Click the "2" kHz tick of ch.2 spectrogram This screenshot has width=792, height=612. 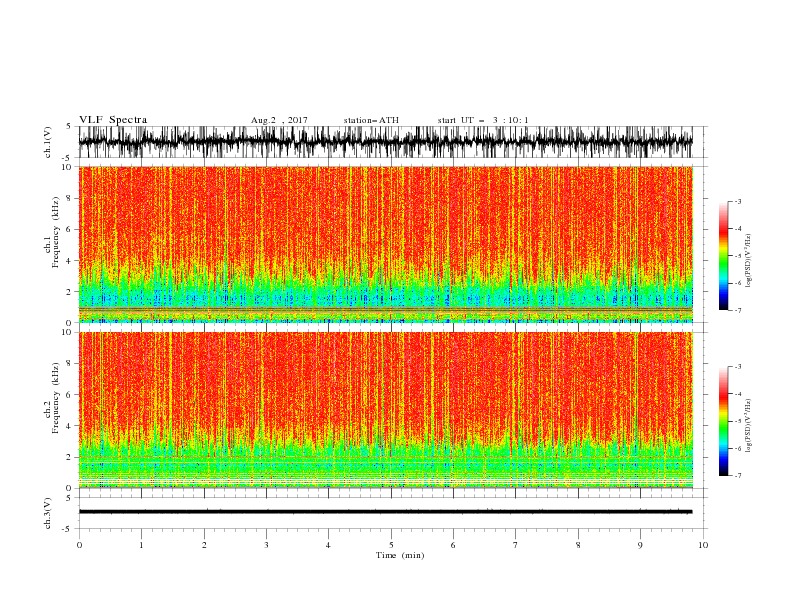point(69,457)
